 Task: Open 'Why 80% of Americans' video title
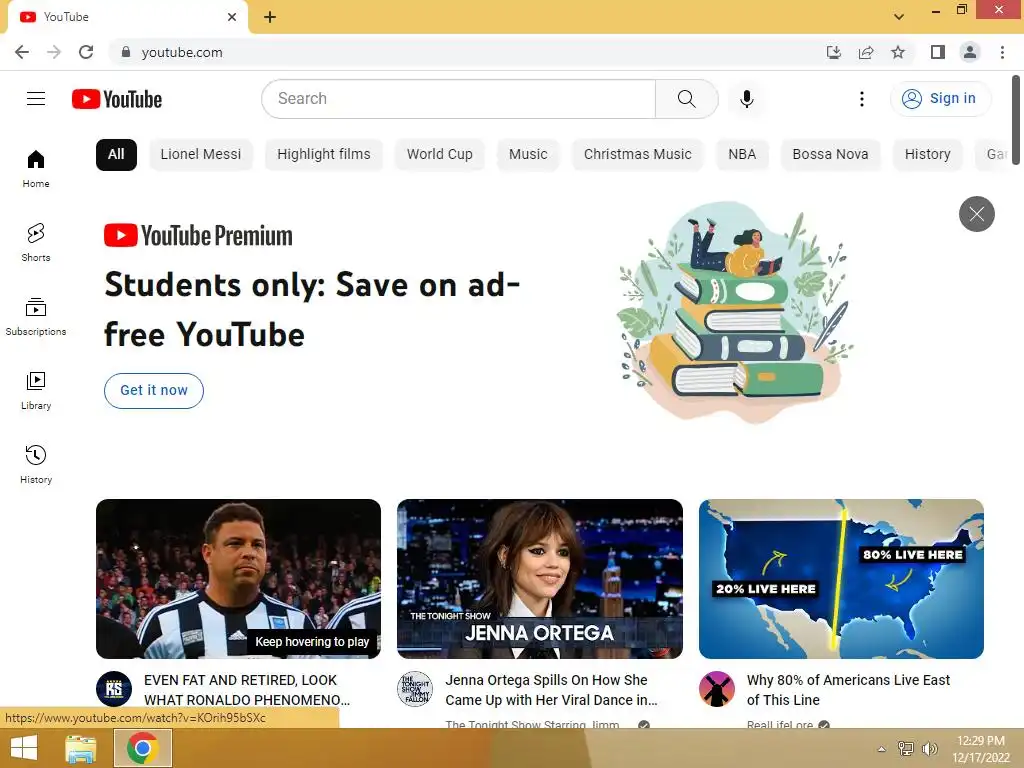pos(848,690)
